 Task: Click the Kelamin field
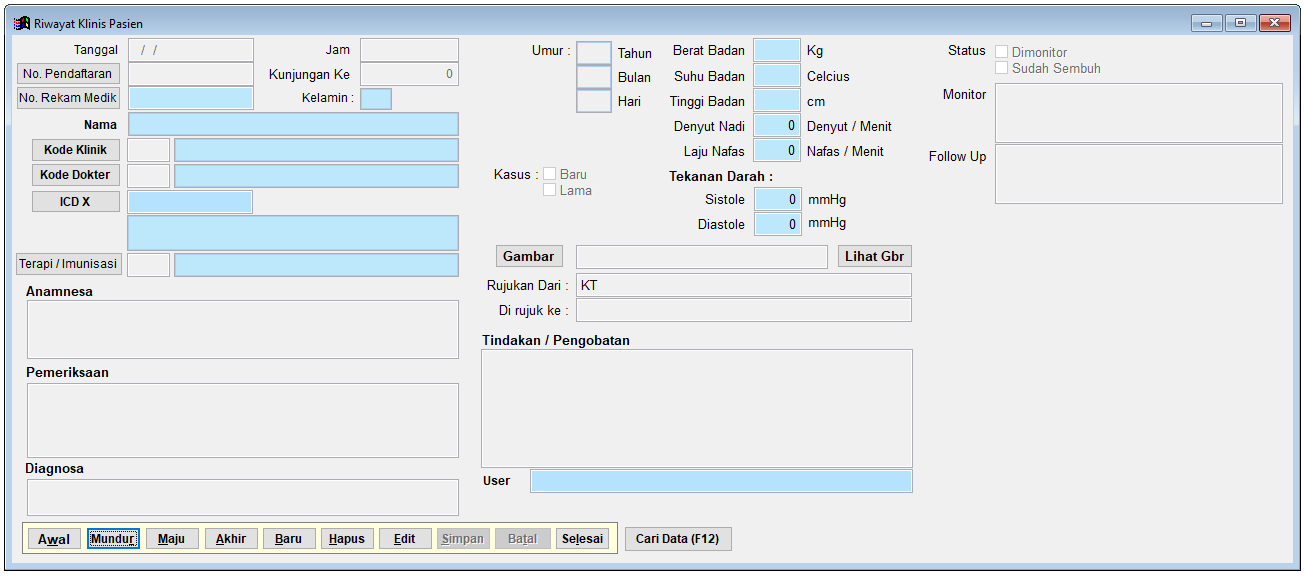tap(376, 99)
